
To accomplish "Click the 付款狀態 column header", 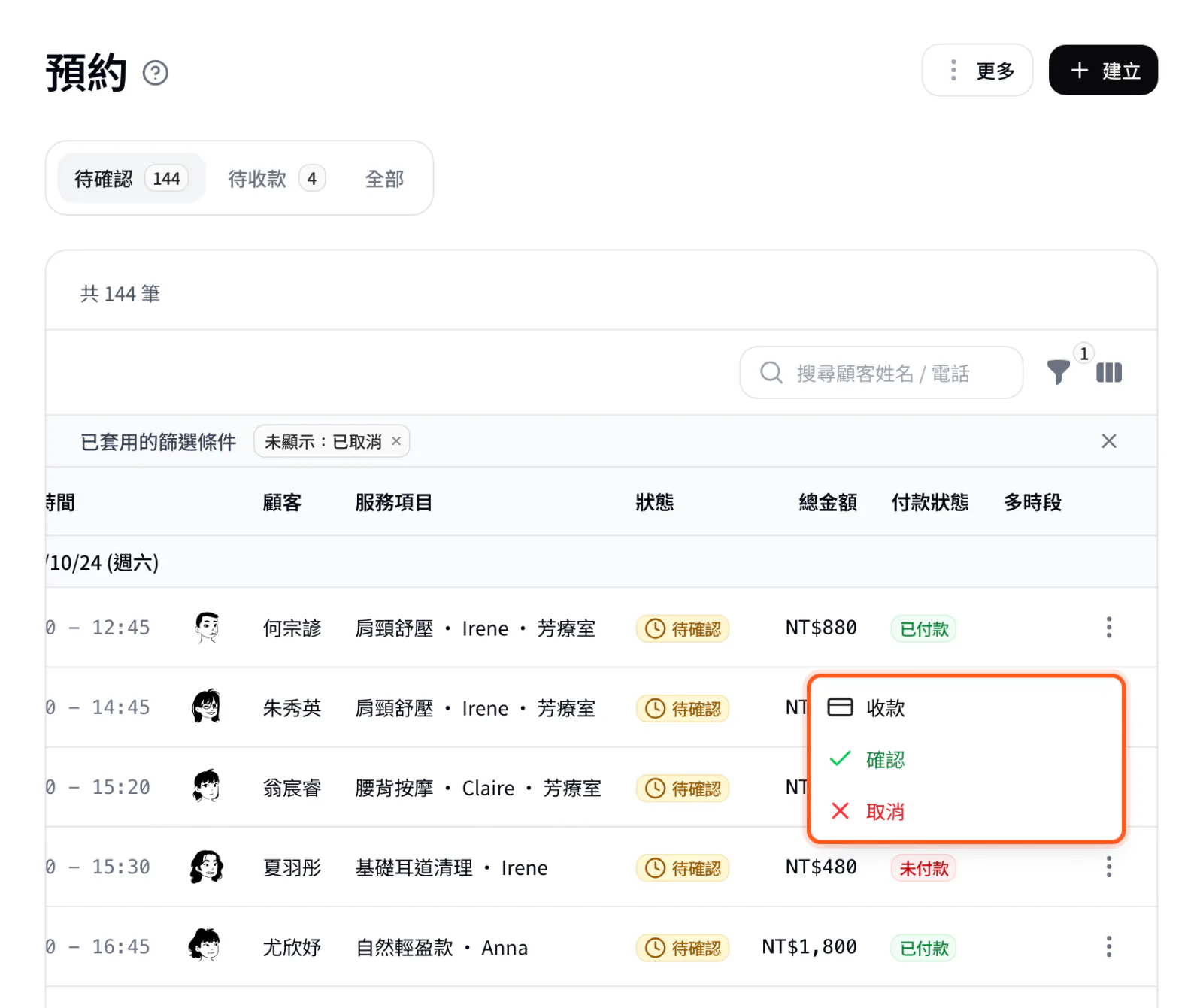I will click(929, 502).
